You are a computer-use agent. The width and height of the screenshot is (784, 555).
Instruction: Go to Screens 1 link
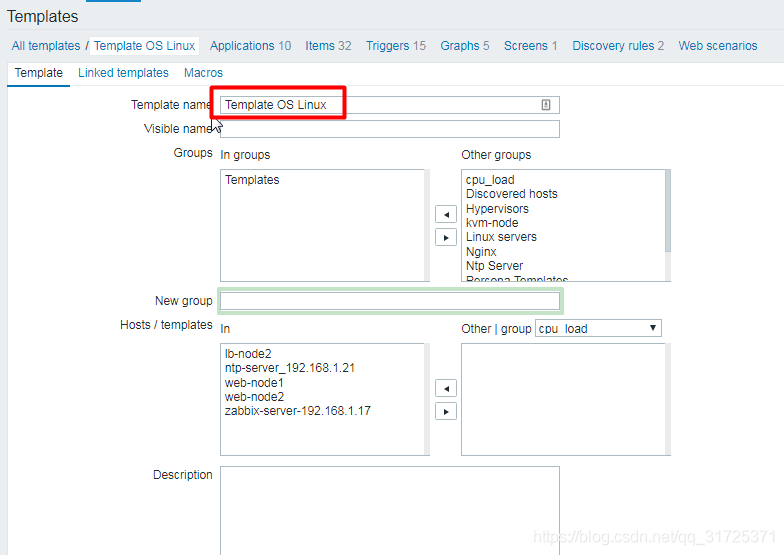[530, 46]
